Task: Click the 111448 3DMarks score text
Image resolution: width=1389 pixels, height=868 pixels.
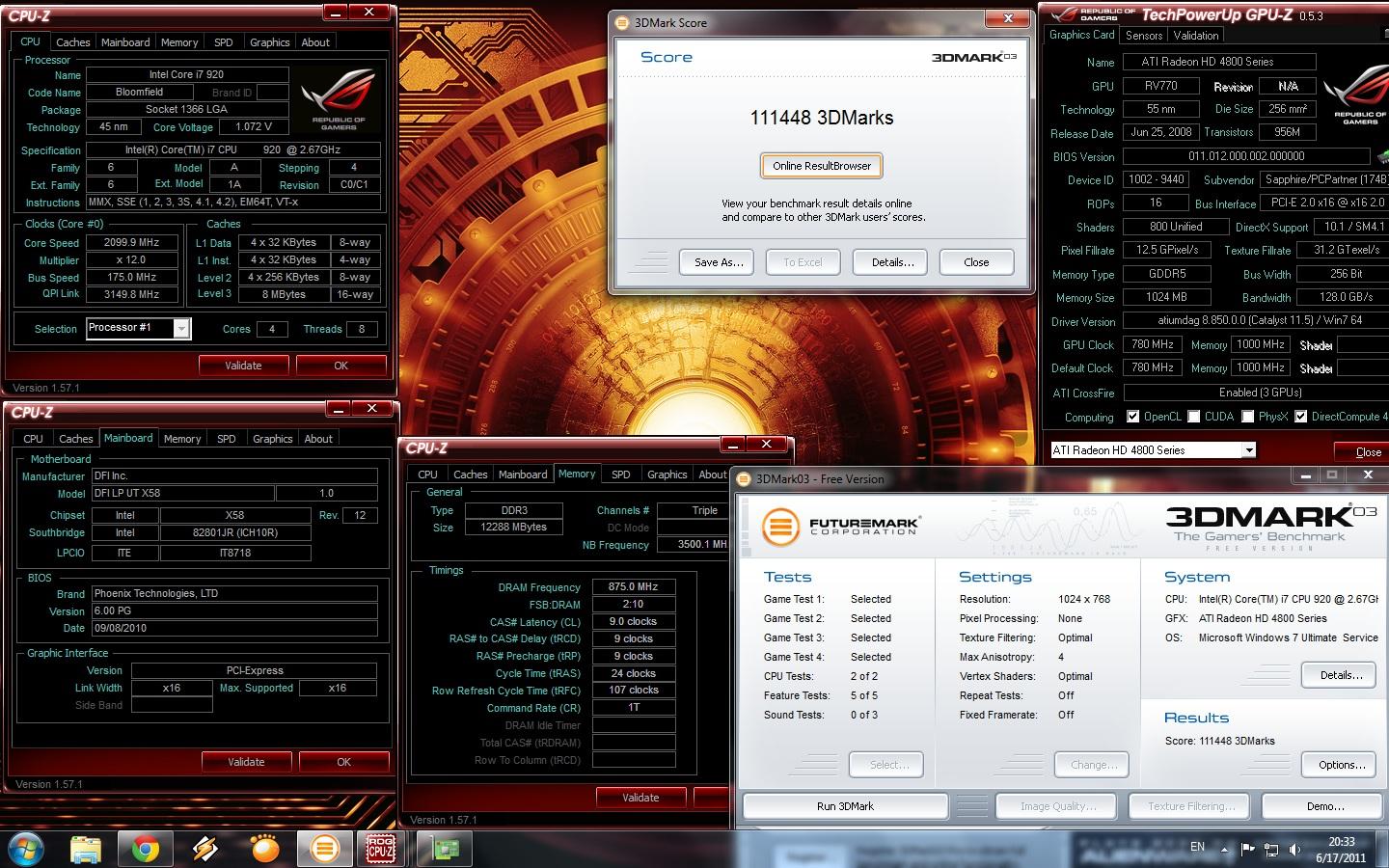Action: [x=822, y=118]
